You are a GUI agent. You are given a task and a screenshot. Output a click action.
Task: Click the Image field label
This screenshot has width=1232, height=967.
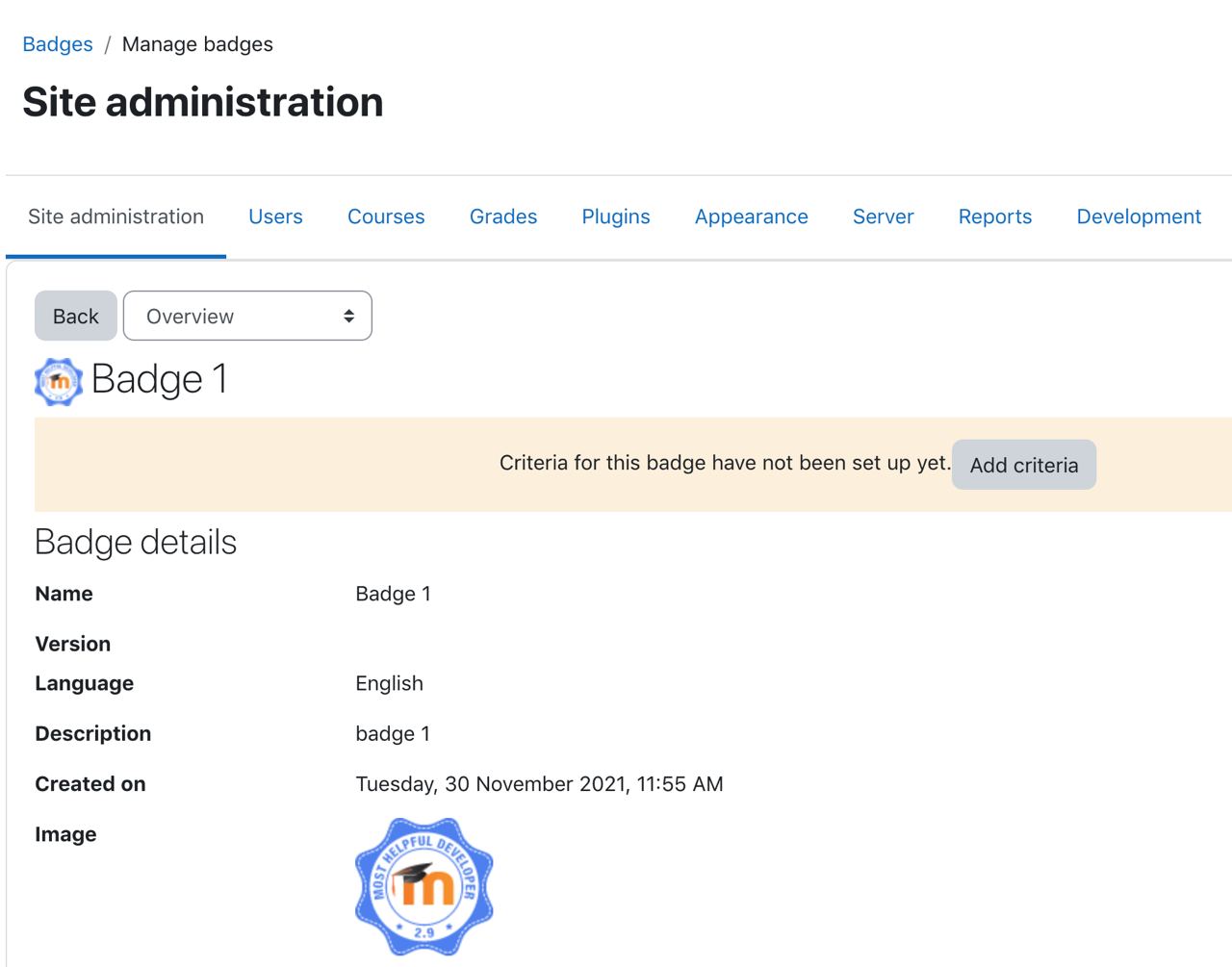65,834
